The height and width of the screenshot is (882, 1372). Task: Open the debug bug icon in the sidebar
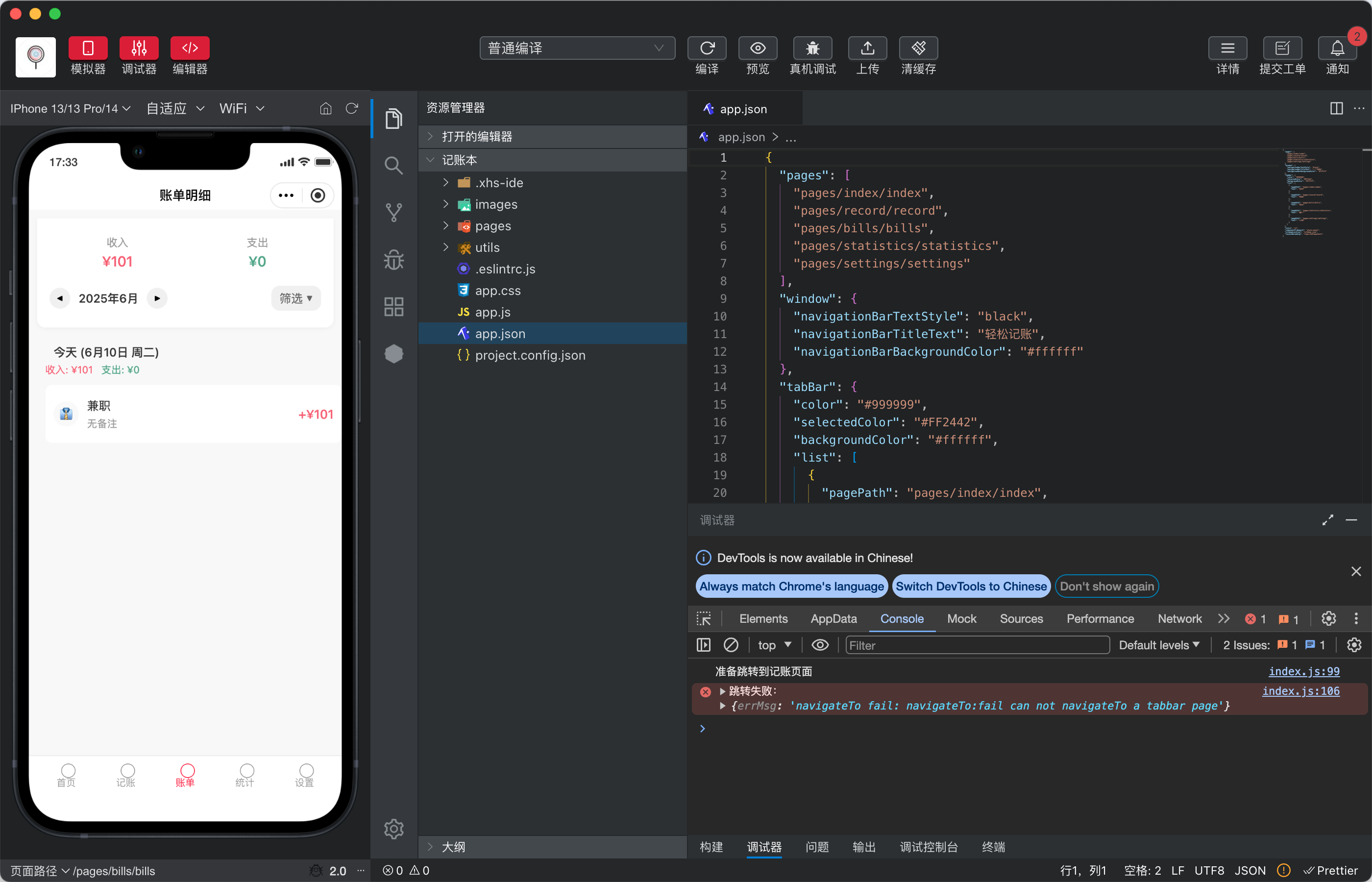click(x=393, y=259)
